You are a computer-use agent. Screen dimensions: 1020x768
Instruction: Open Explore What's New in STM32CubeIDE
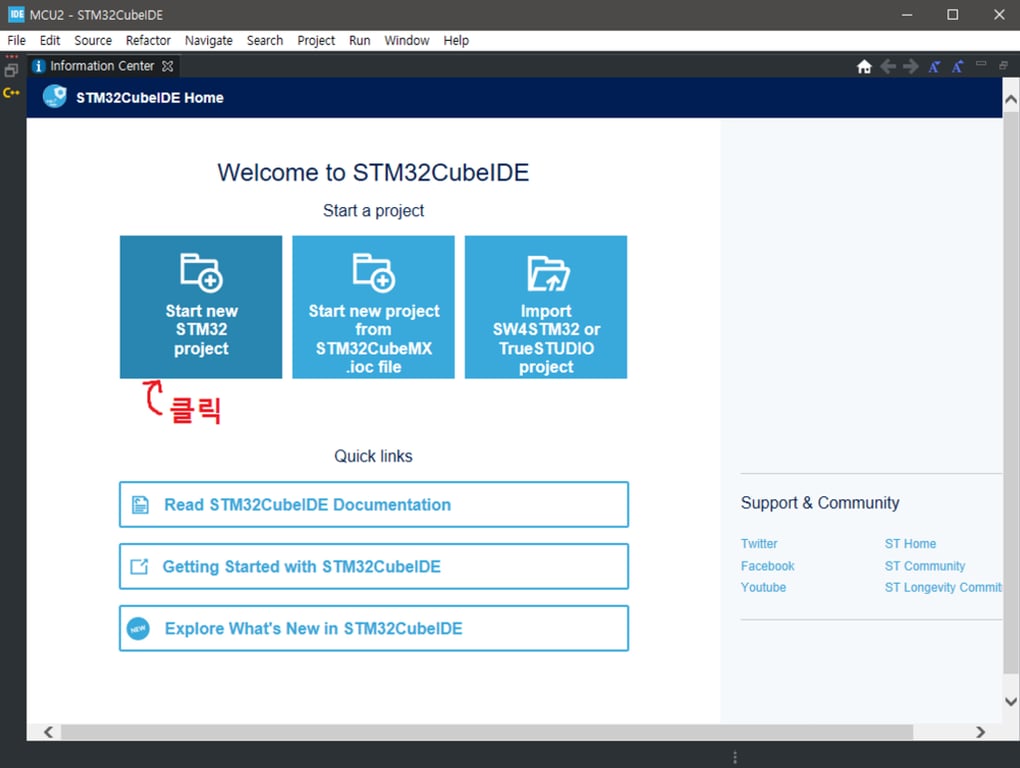coord(373,628)
